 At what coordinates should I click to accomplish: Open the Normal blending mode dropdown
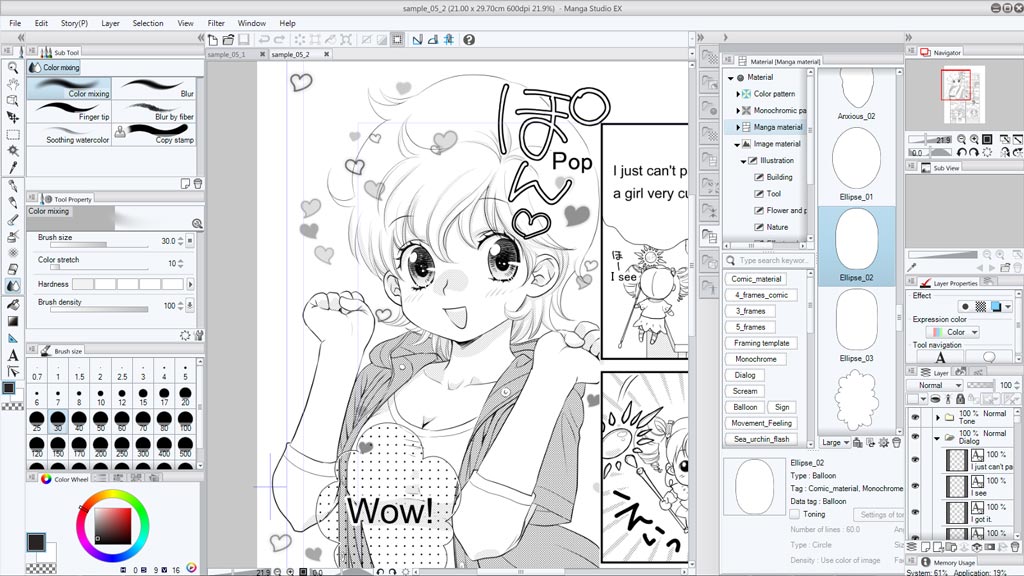click(938, 385)
